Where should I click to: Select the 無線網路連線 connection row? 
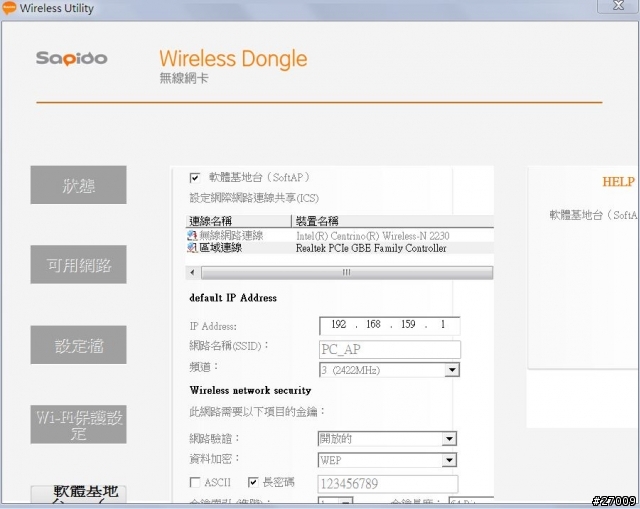pyautogui.click(x=340, y=236)
